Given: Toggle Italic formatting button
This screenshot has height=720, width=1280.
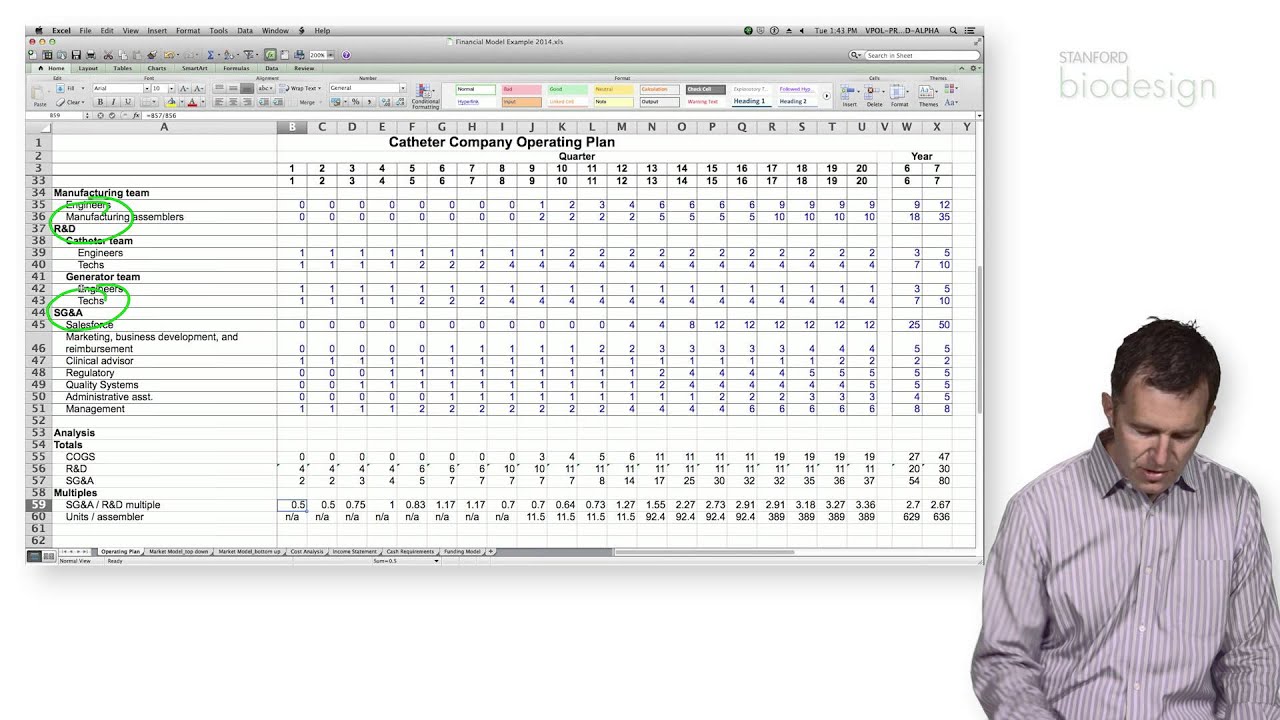Looking at the screenshot, I should click(x=114, y=102).
